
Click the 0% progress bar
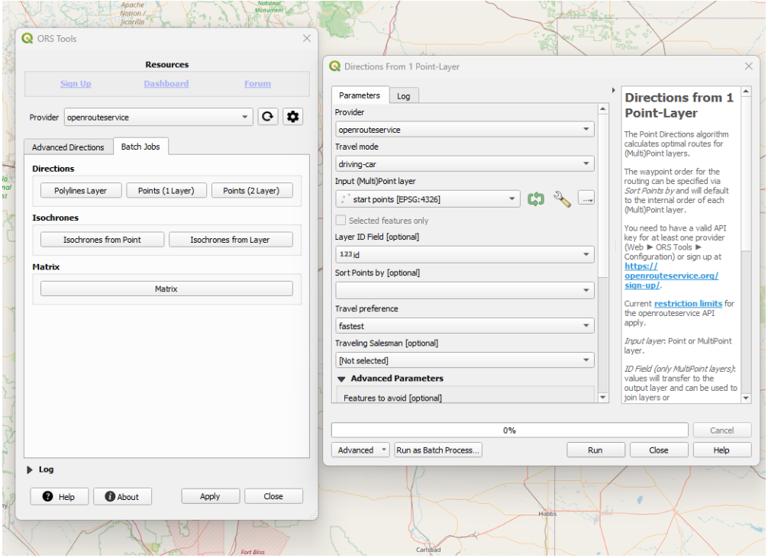point(509,430)
